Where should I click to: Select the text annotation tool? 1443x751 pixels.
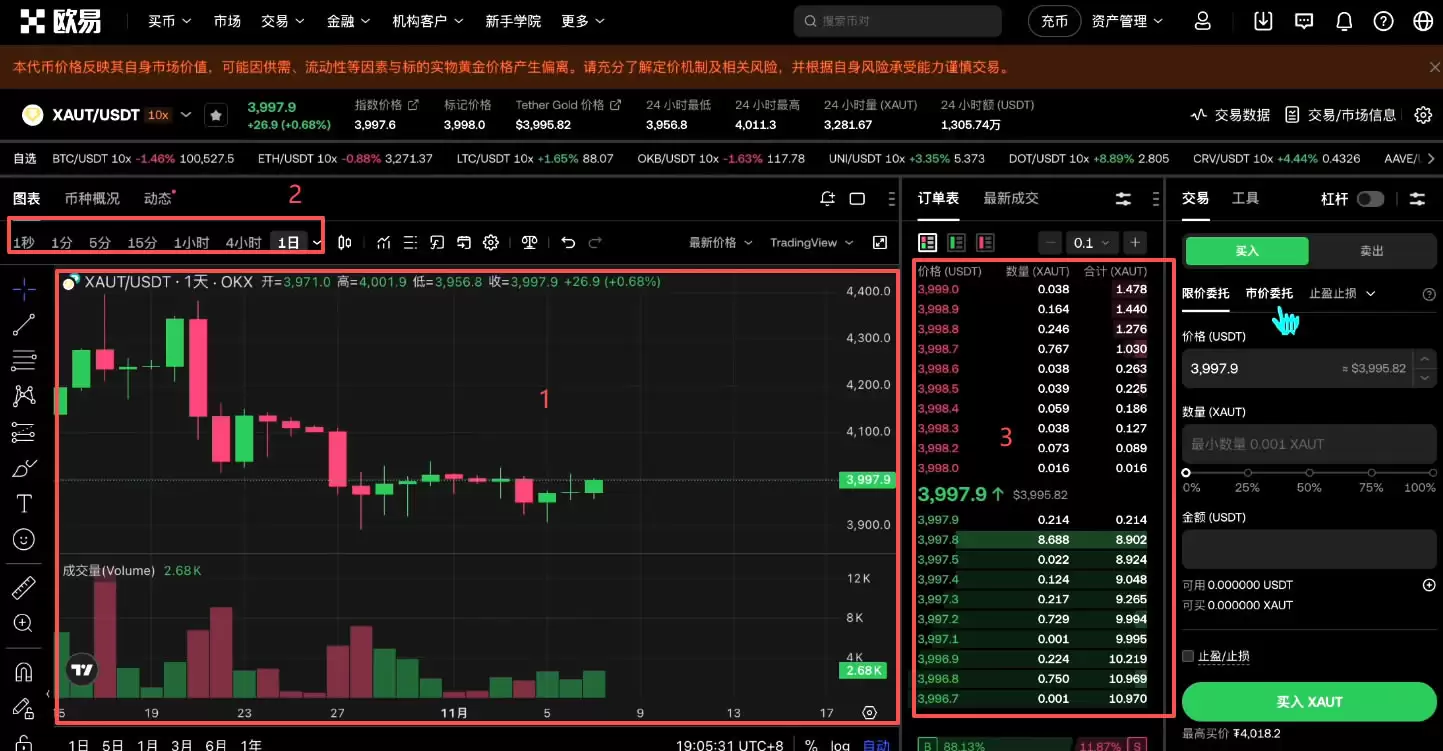pos(23,503)
